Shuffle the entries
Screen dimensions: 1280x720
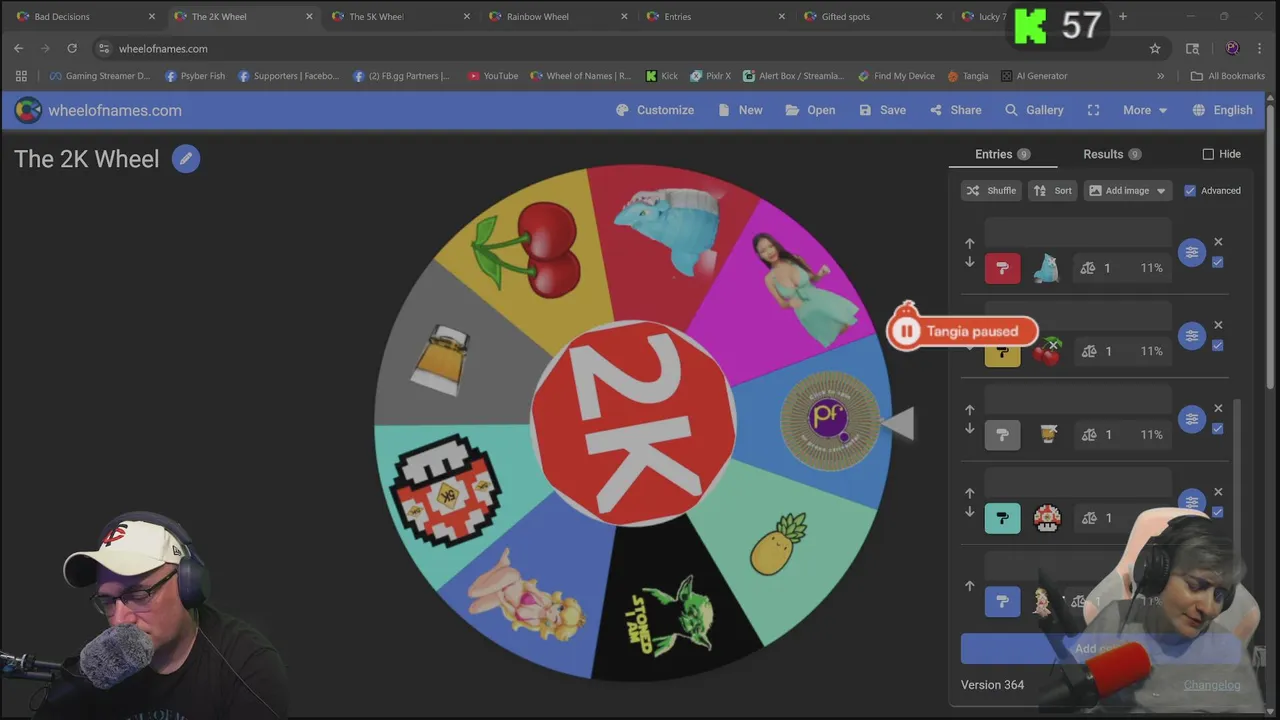991,190
